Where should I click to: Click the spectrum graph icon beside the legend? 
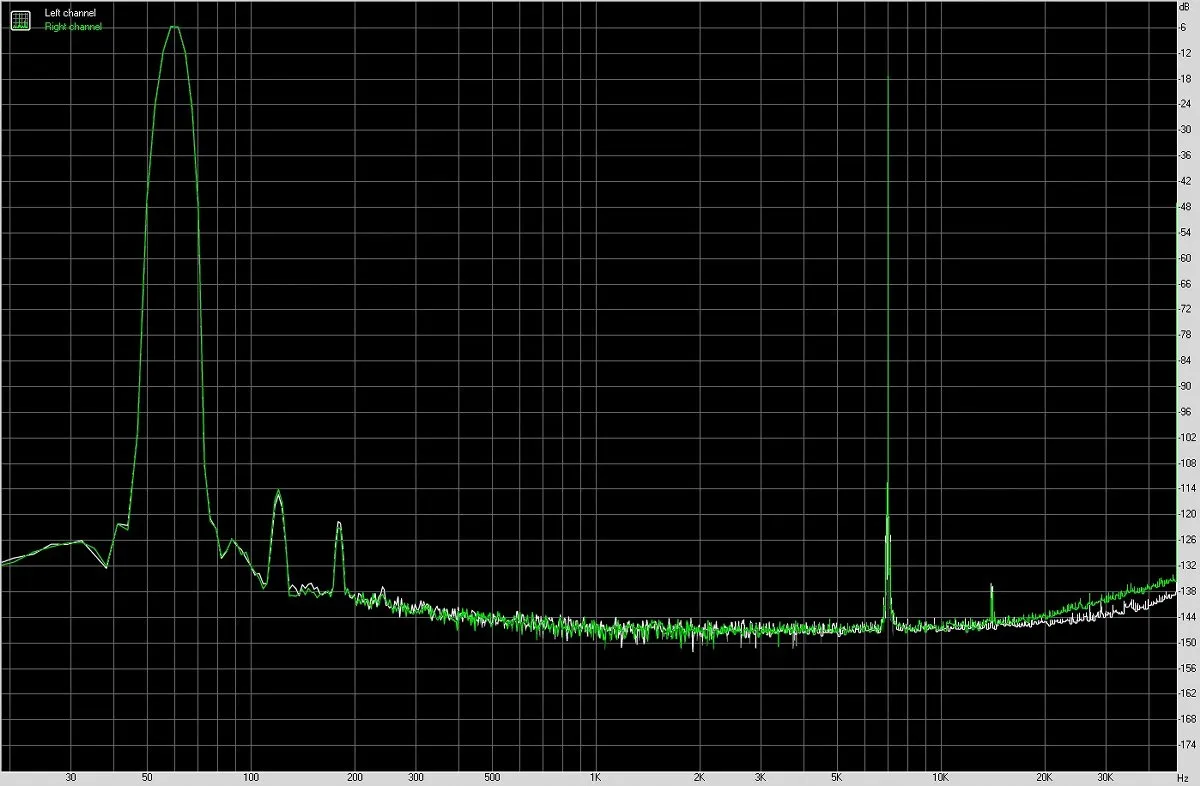click(x=20, y=19)
